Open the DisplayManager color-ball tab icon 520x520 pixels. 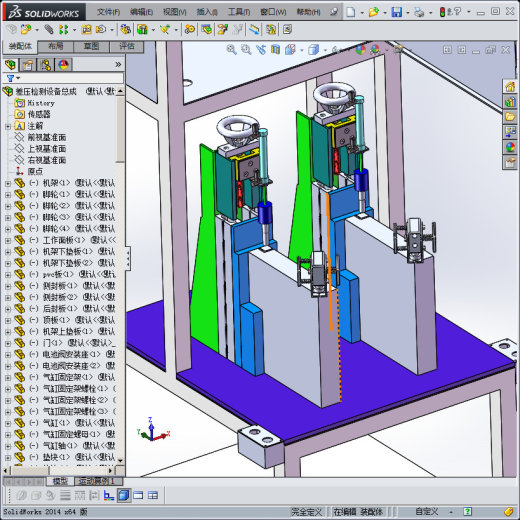[63, 65]
